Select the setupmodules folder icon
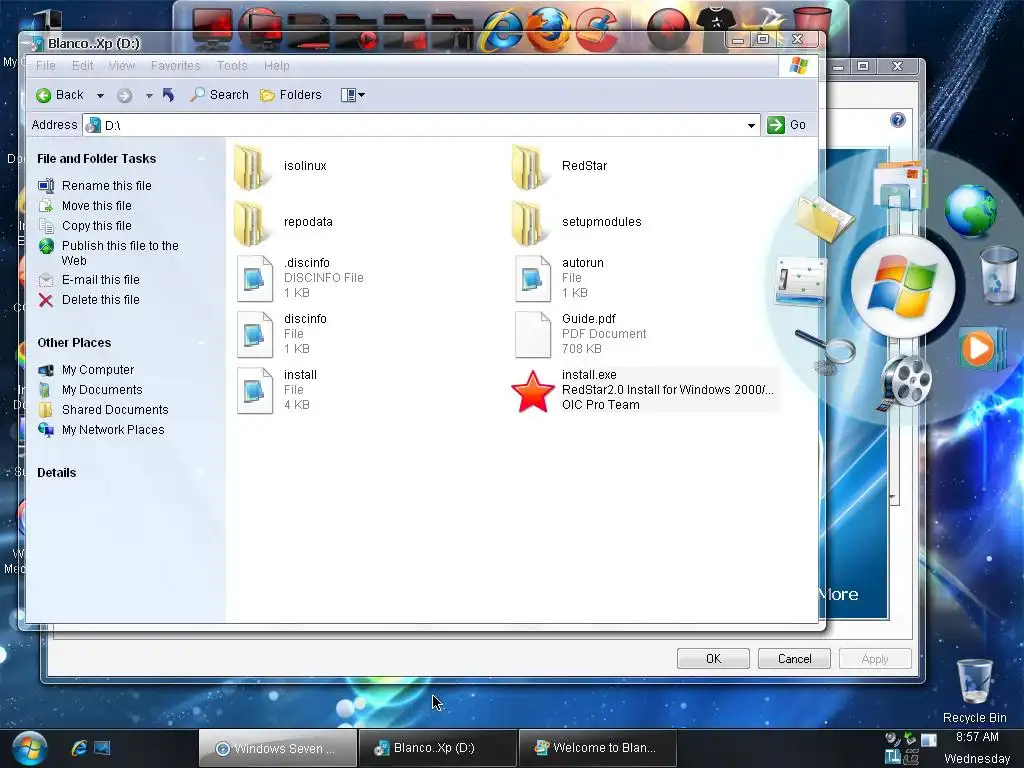The height and width of the screenshot is (768, 1024). coord(529,223)
